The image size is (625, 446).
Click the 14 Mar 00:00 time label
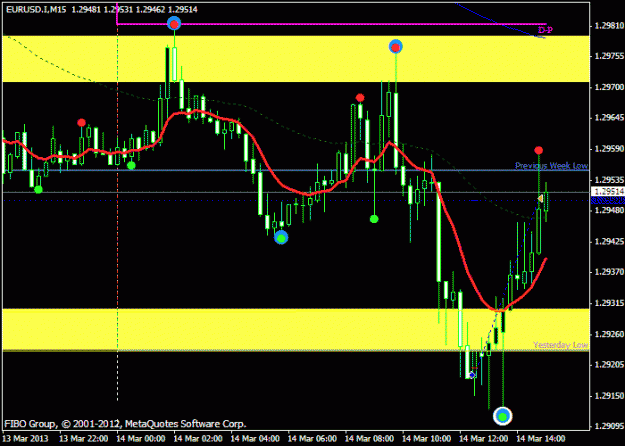141,438
